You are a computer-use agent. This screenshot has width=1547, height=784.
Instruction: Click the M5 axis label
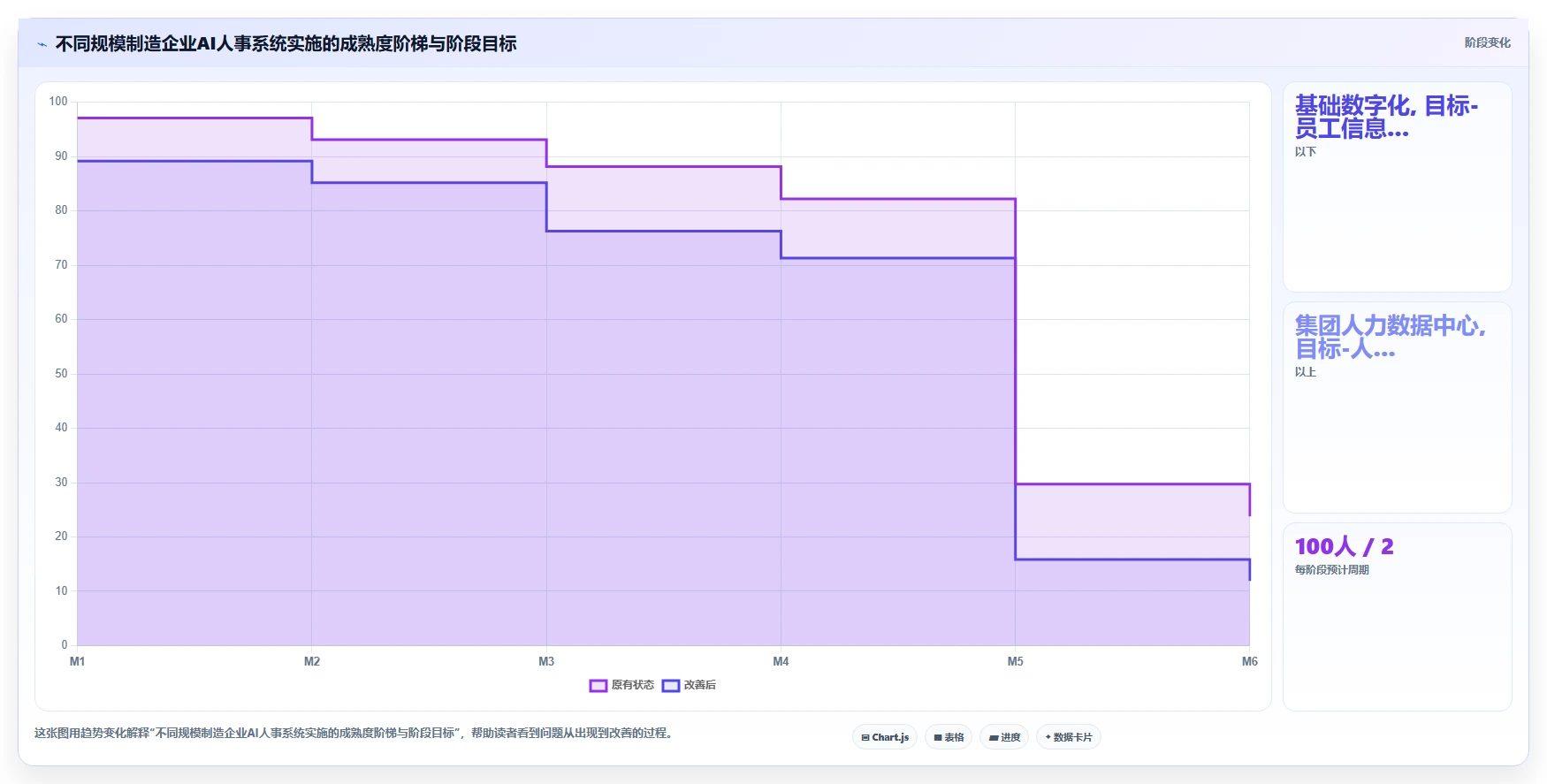pyautogui.click(x=1015, y=661)
